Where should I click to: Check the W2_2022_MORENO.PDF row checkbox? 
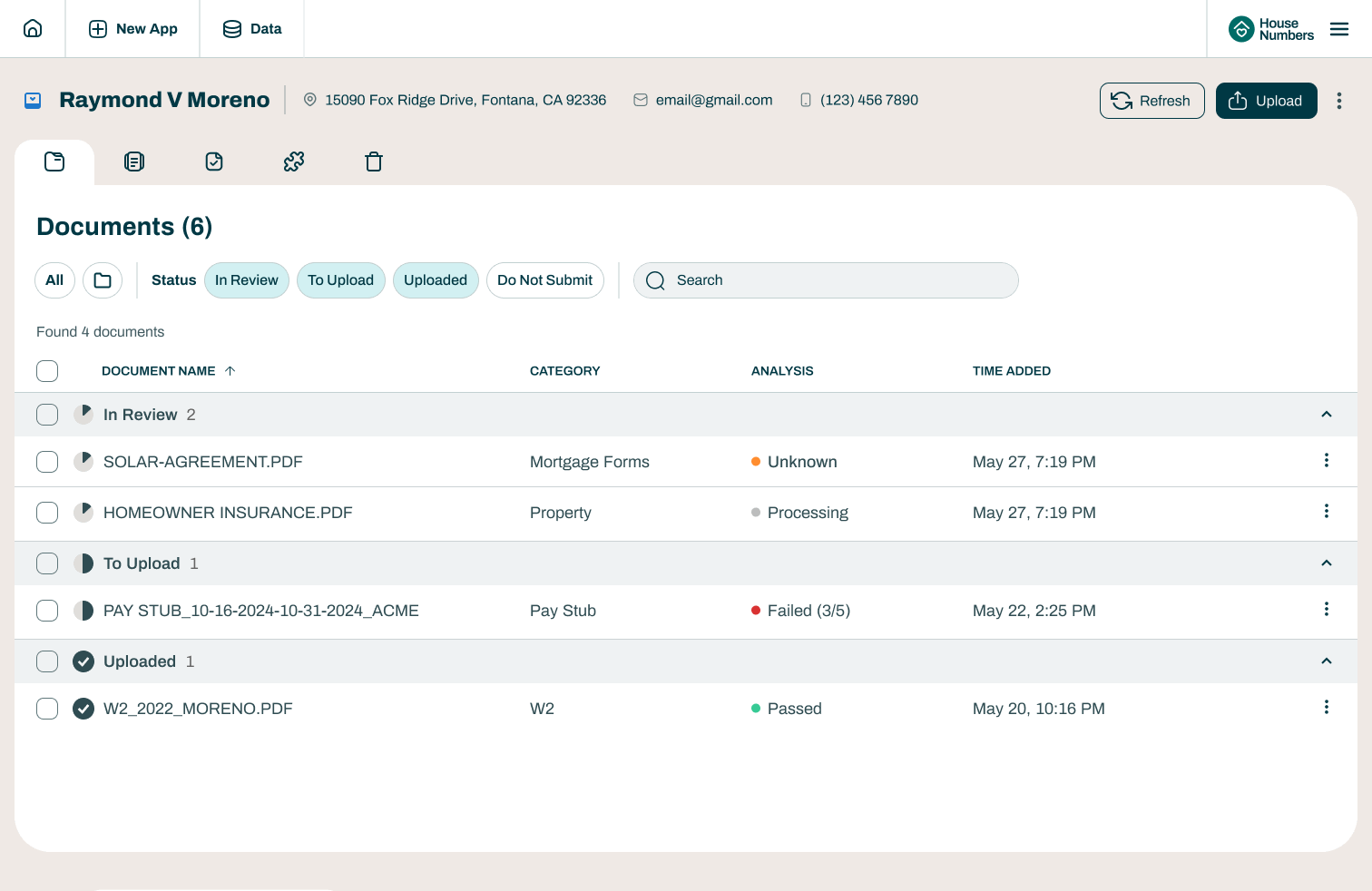tap(47, 709)
